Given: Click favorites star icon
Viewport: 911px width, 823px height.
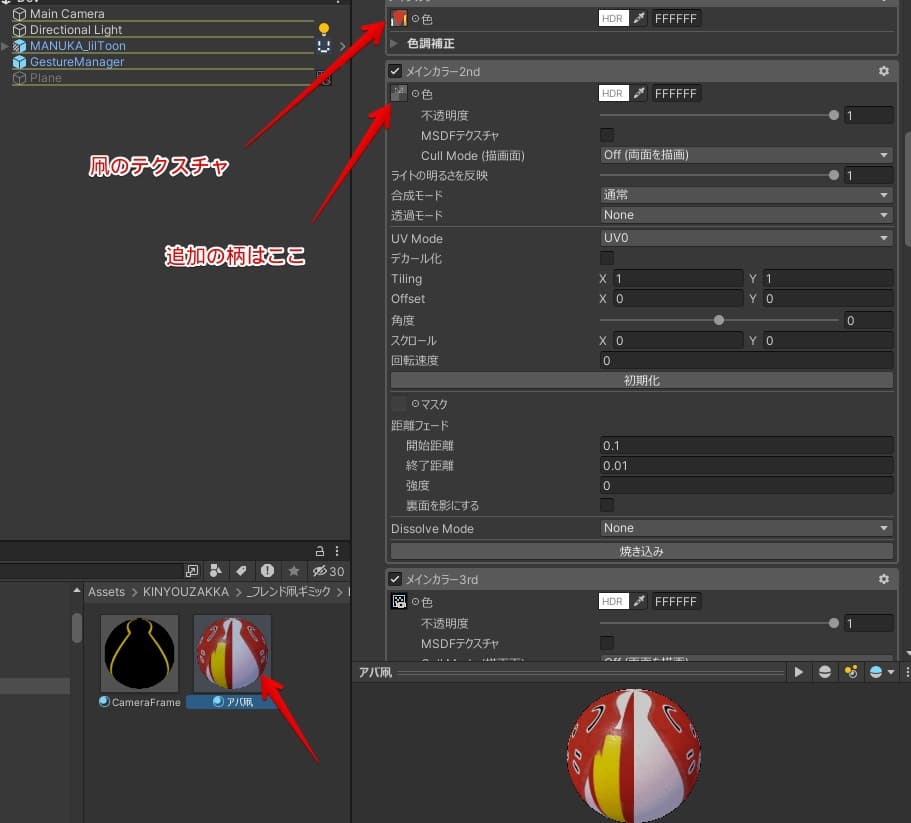Looking at the screenshot, I should (x=294, y=571).
